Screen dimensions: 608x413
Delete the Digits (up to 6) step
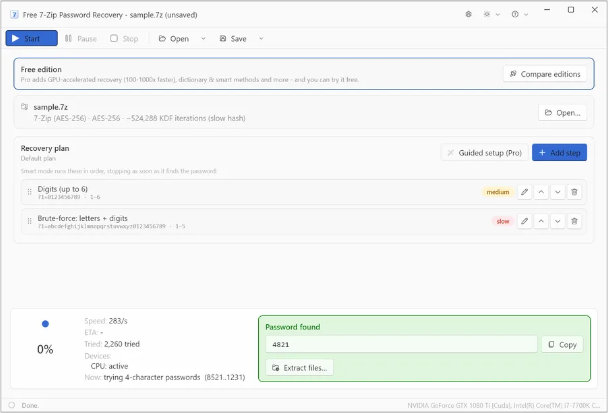coord(574,192)
